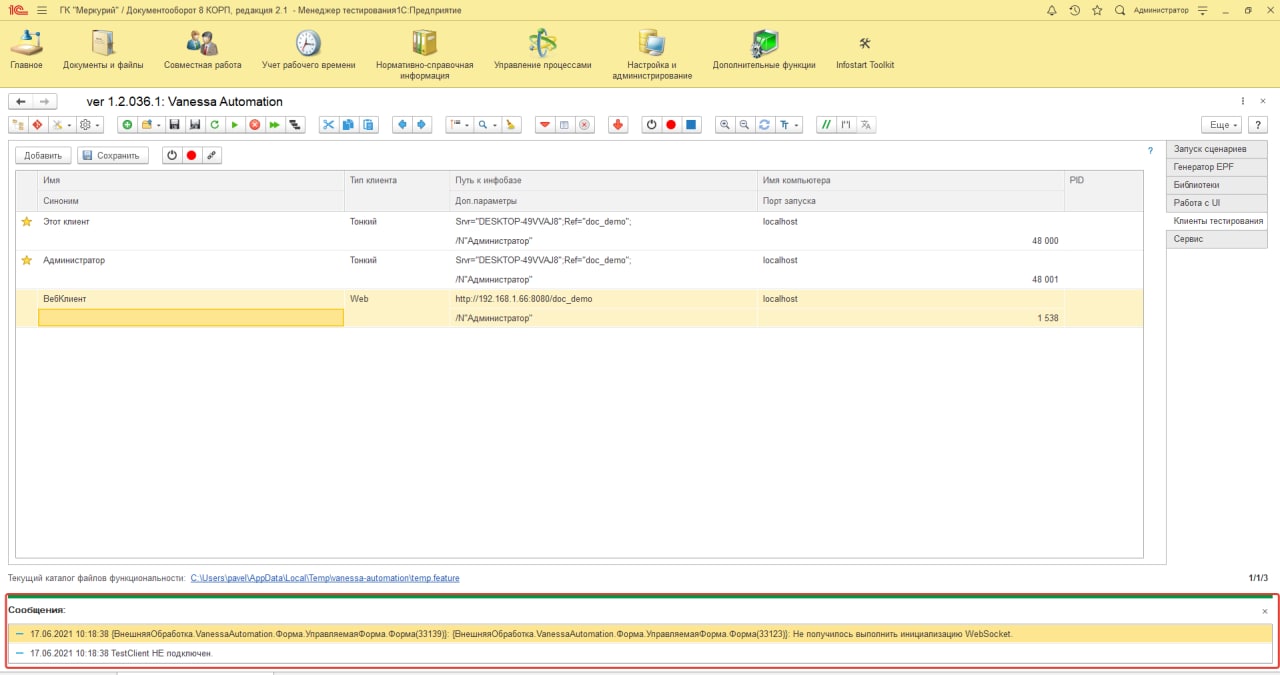This screenshot has width=1280, height=675.
Task: Click the floppy disk save icon in top toolbar
Action: [175, 125]
